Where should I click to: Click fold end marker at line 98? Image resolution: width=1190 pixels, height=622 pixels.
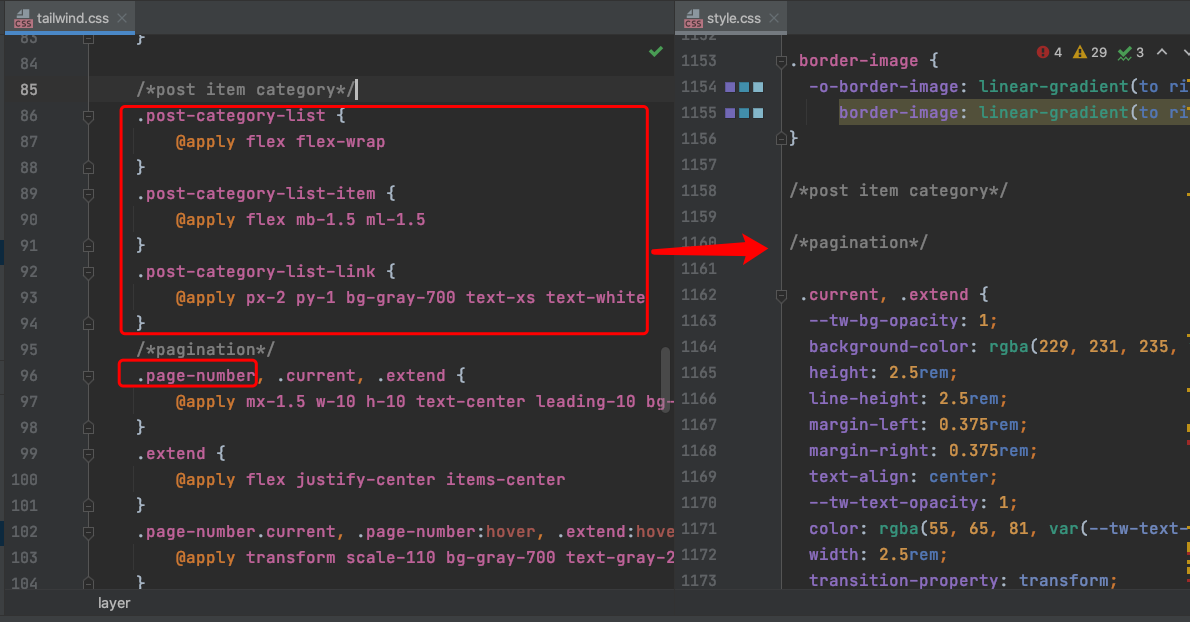pos(89,428)
